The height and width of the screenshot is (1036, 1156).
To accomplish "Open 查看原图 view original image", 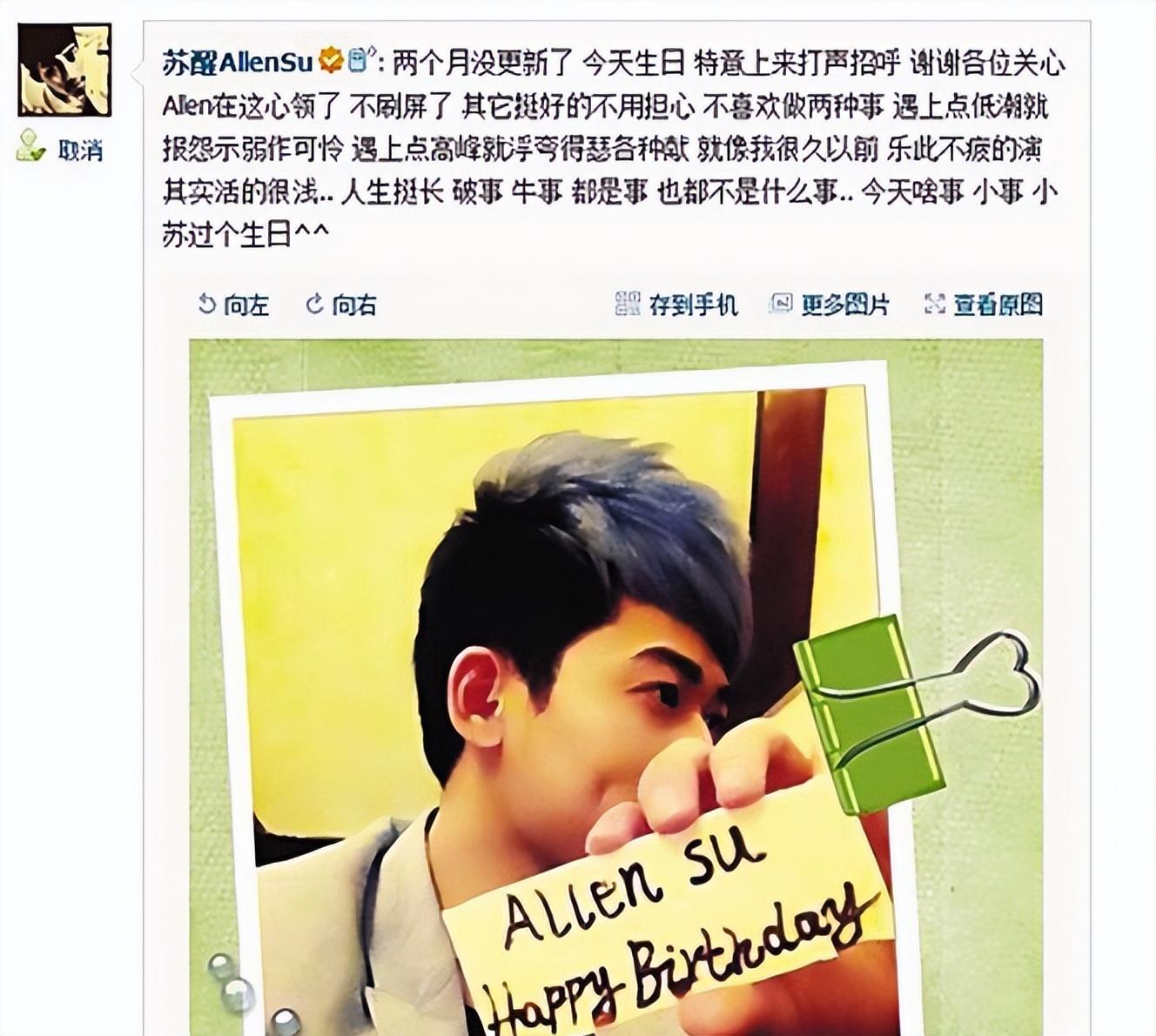I will click(984, 304).
